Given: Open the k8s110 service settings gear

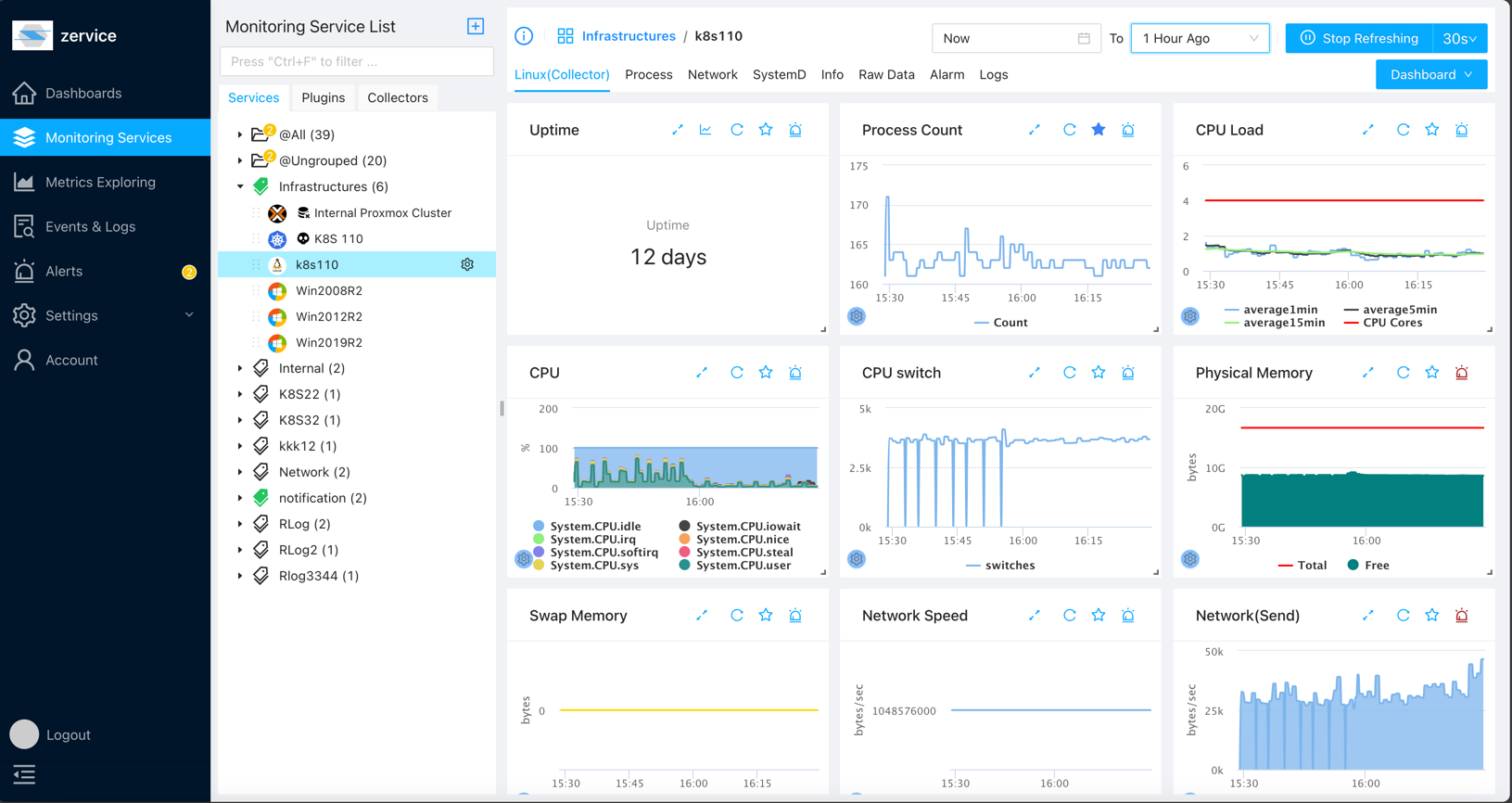Looking at the screenshot, I should [x=467, y=264].
